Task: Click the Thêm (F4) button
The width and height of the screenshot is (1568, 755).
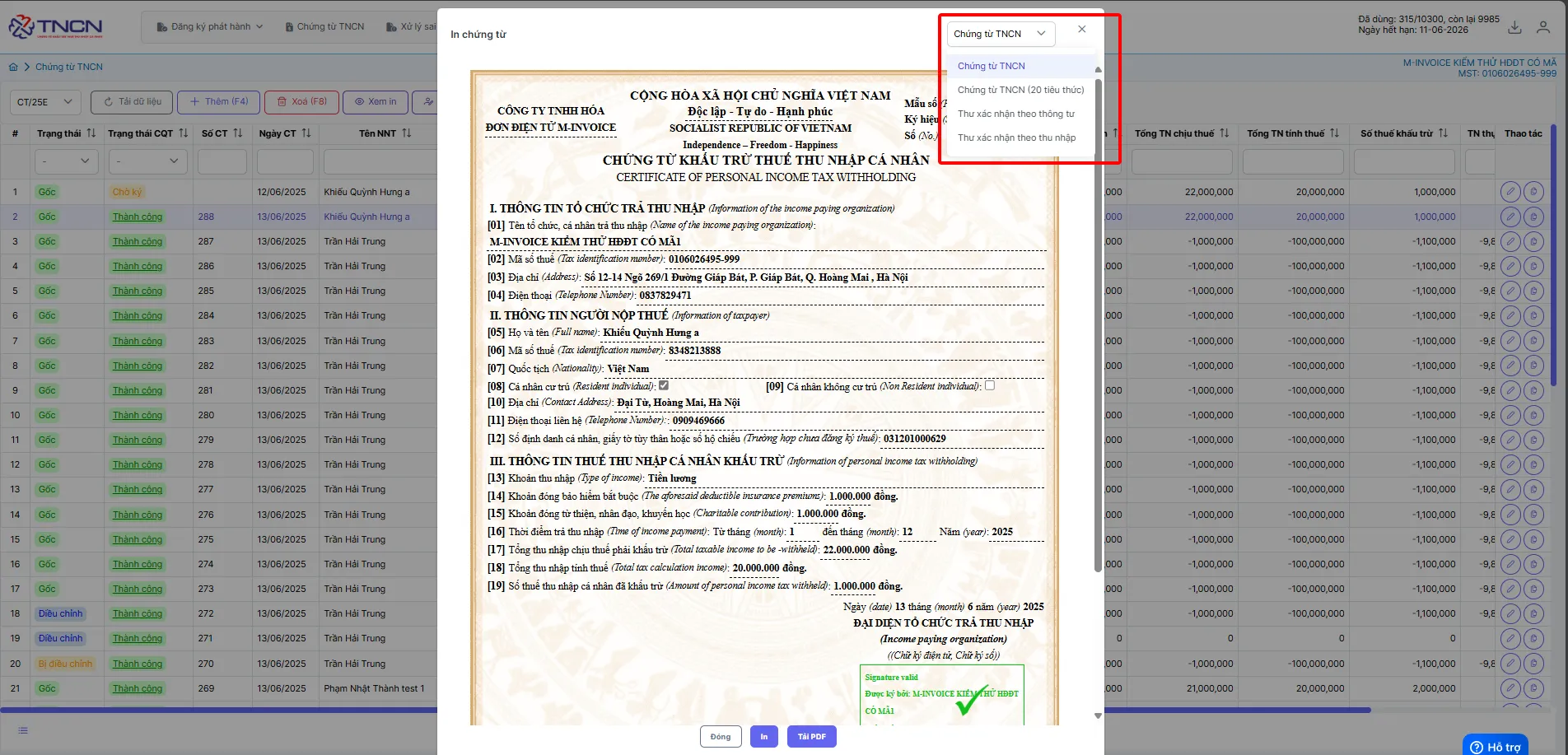Action: click(219, 102)
